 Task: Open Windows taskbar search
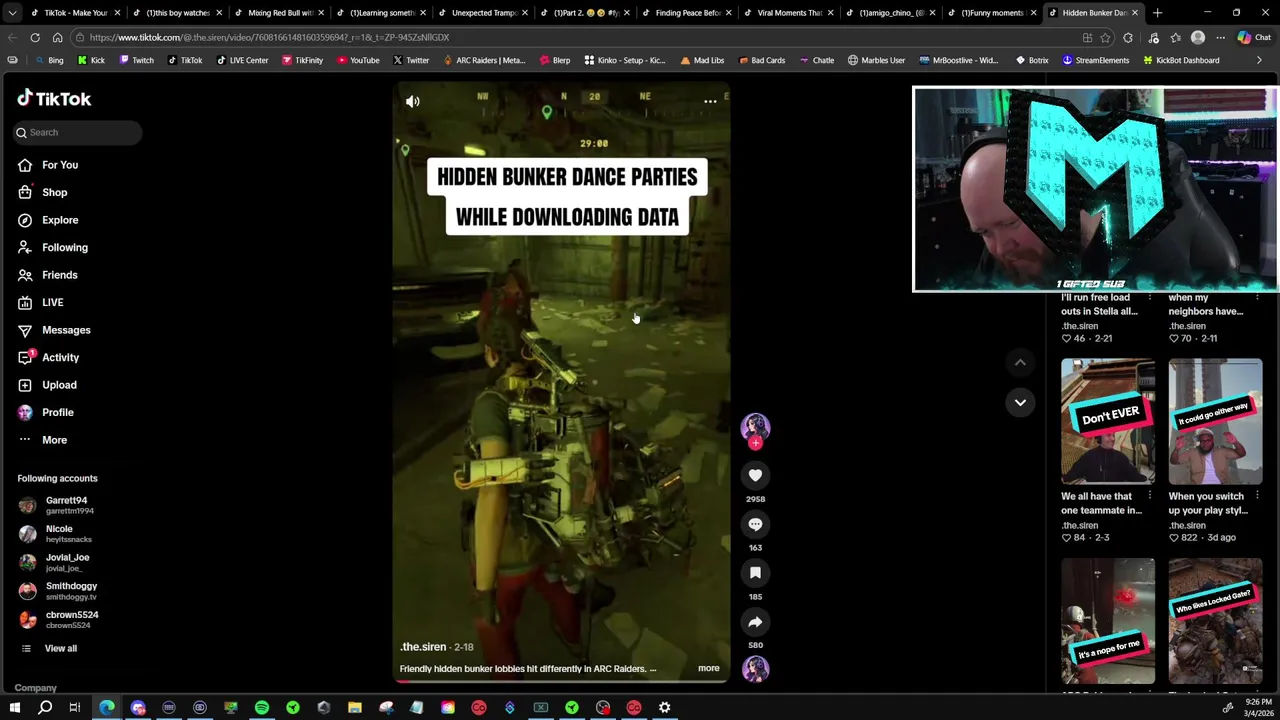point(45,708)
